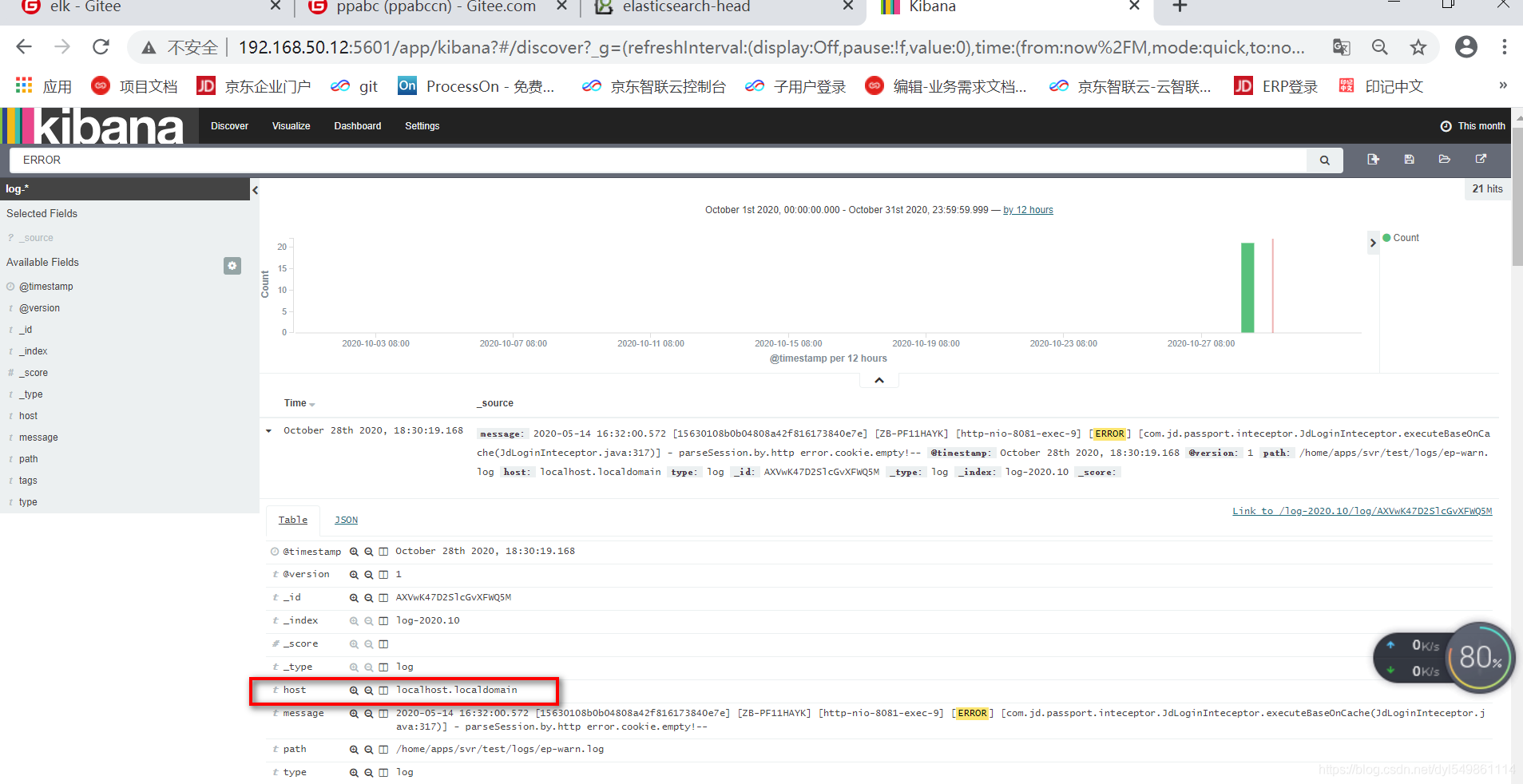The image size is (1523, 784).
Task: Click the browser reload button
Action: tap(101, 47)
